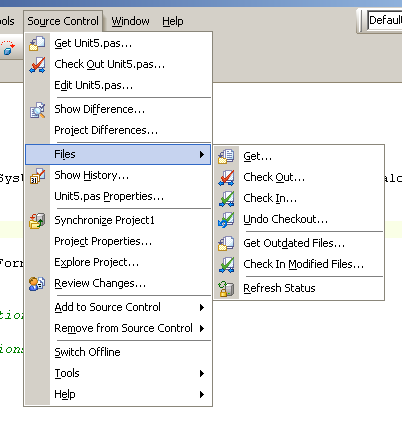Click the Refresh Status padlock icon
This screenshot has width=402, height=429.
click(x=226, y=289)
